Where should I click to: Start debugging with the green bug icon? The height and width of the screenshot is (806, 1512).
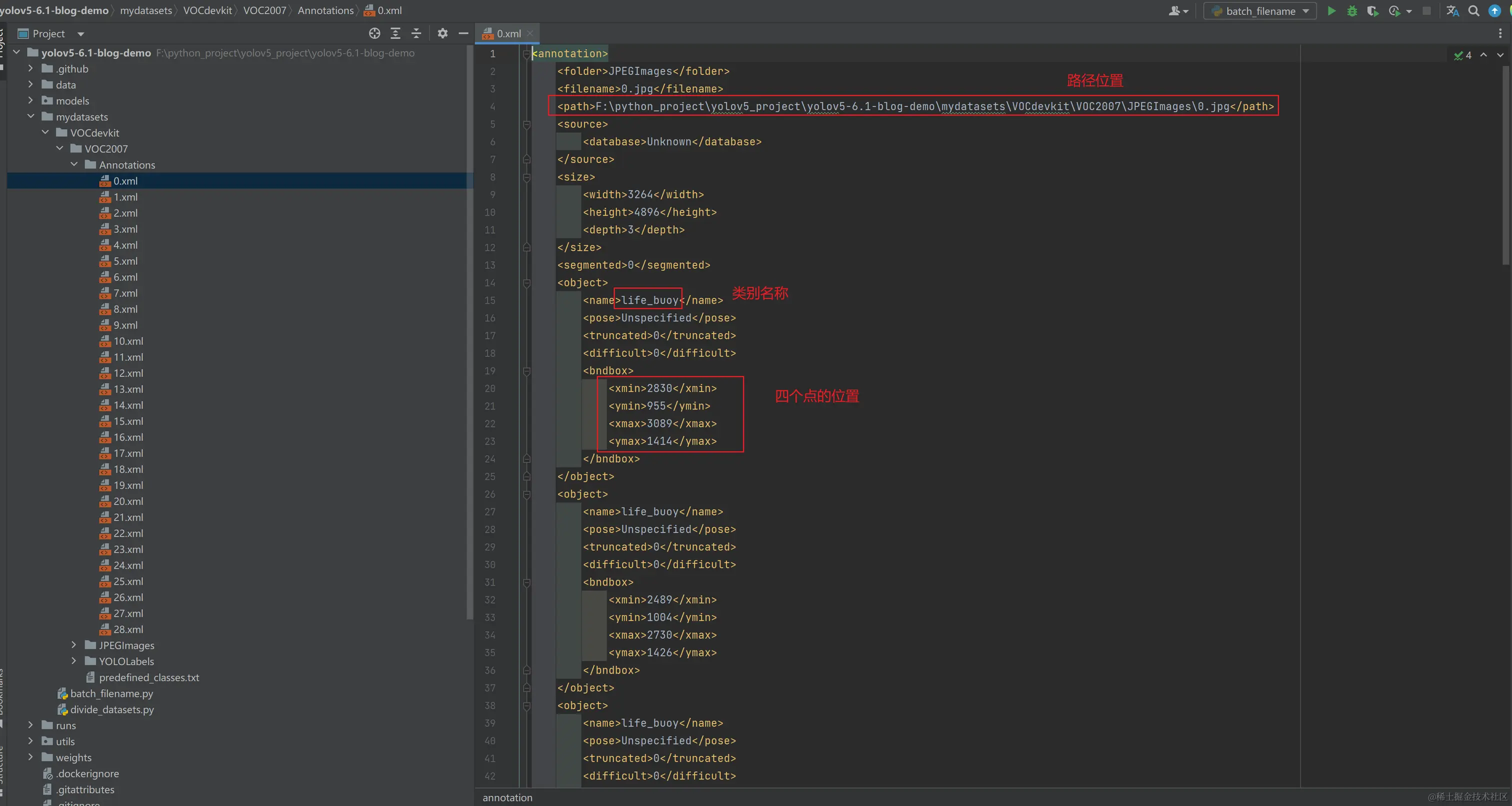pyautogui.click(x=1352, y=10)
